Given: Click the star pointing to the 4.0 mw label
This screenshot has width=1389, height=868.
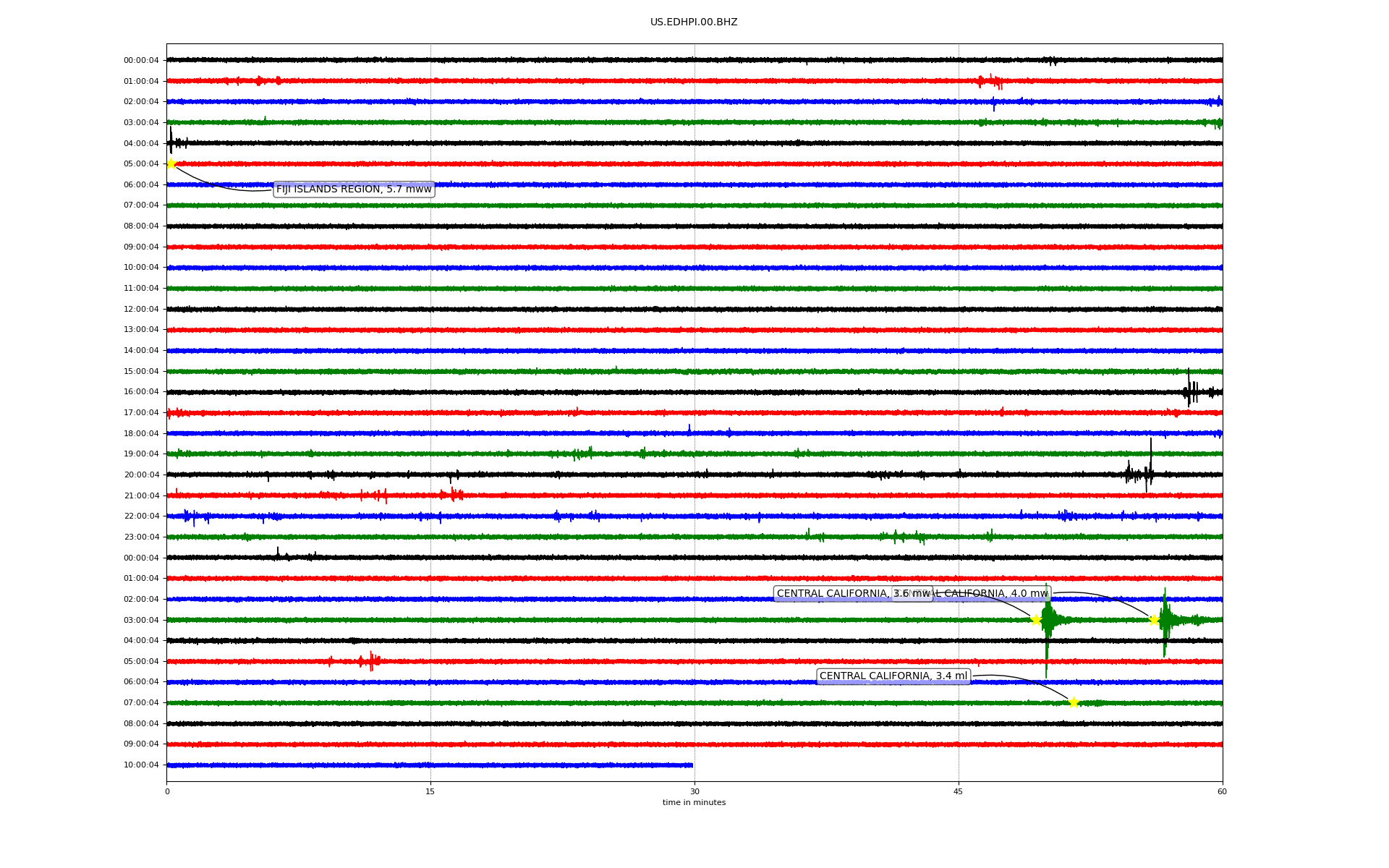Looking at the screenshot, I should click(x=1154, y=620).
